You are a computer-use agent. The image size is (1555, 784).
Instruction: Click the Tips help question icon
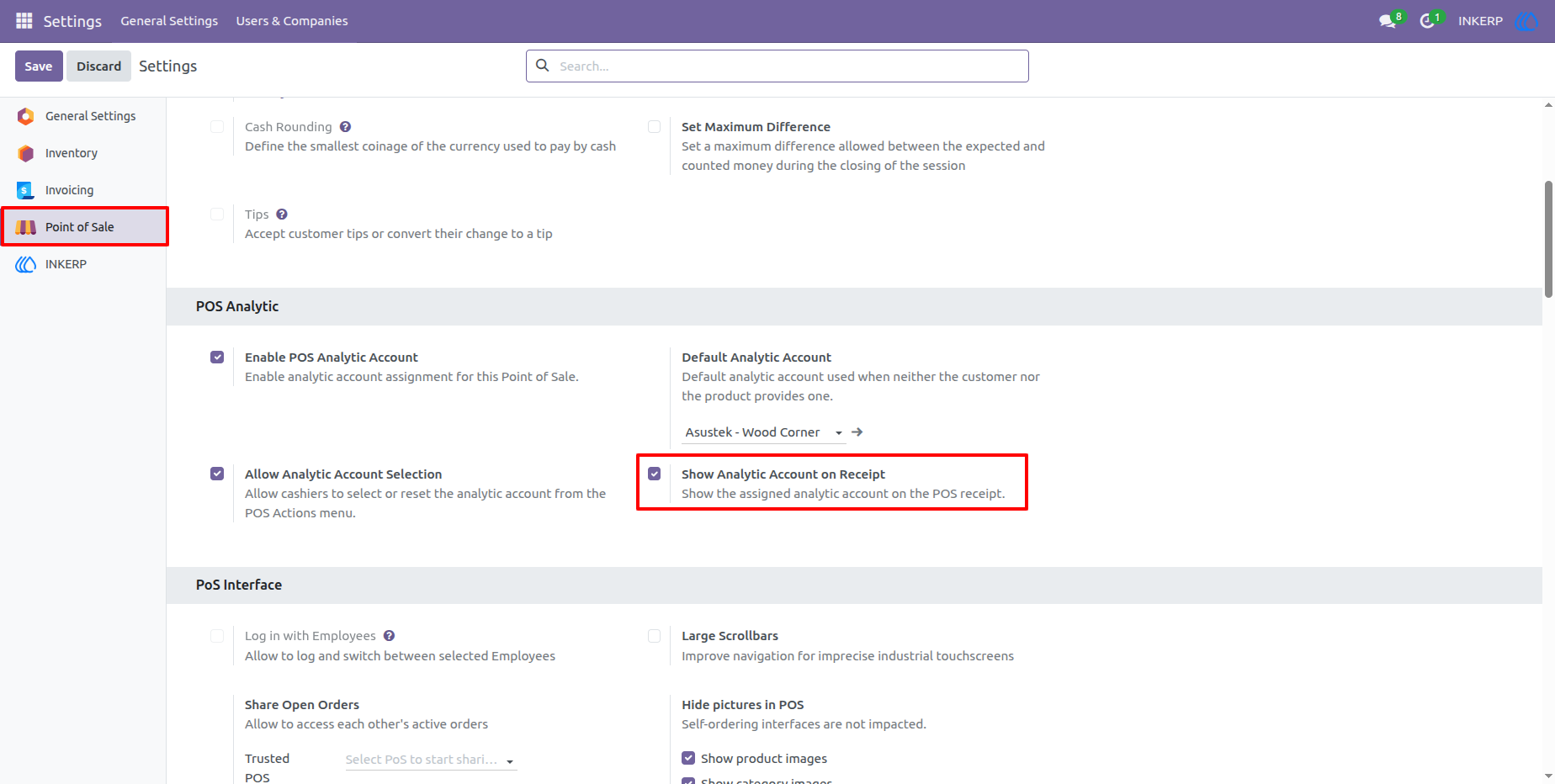tap(282, 215)
